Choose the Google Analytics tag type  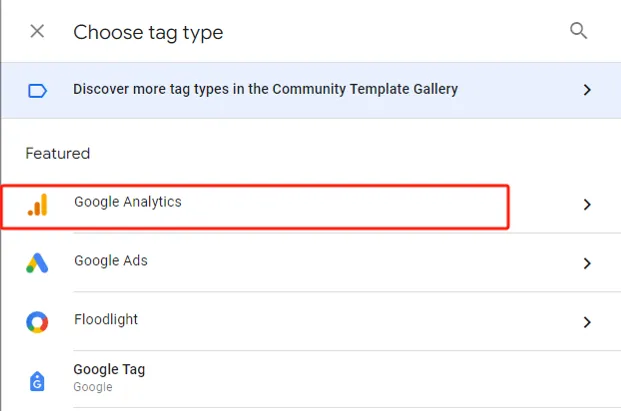tap(128, 202)
